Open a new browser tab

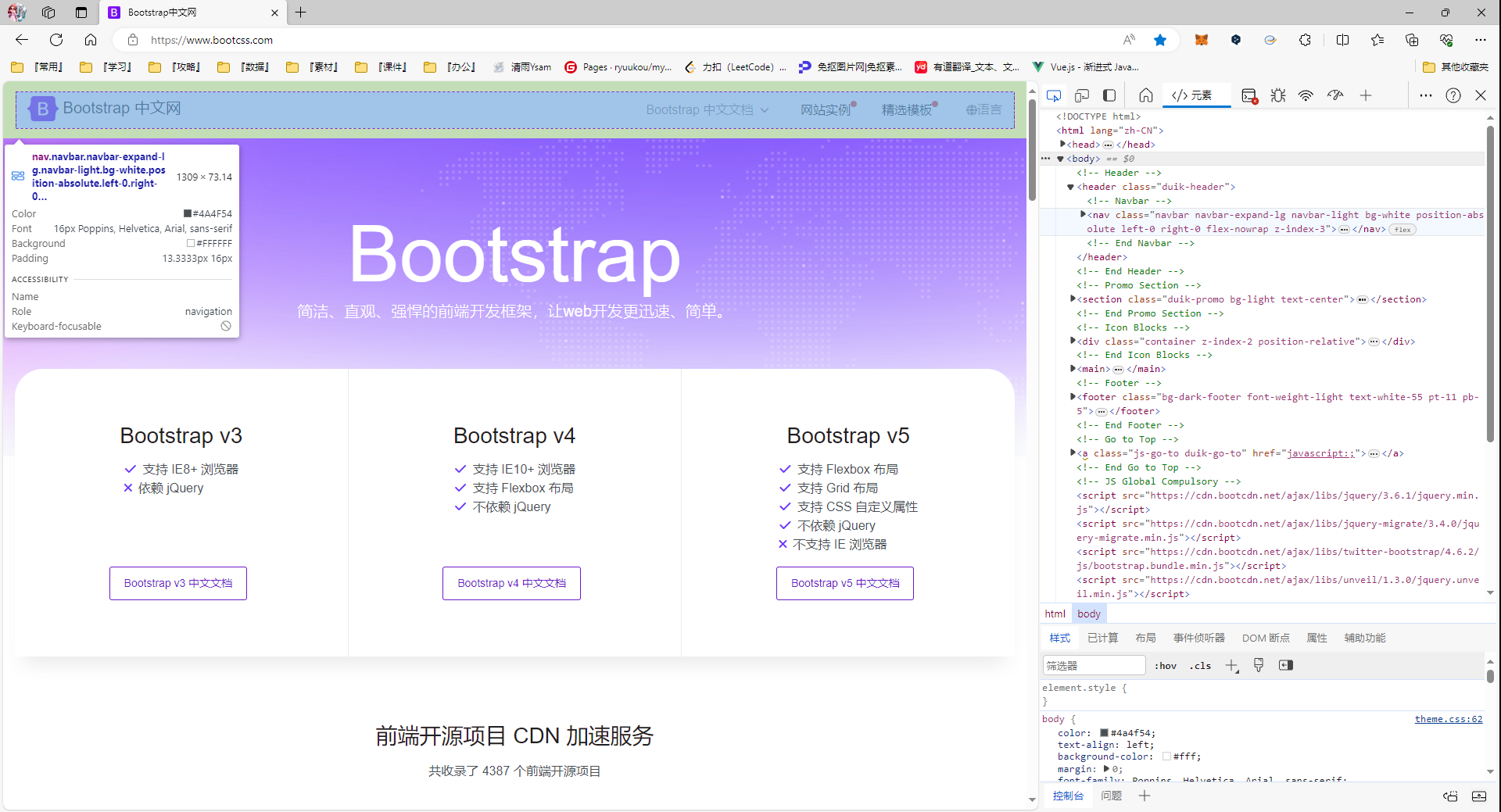pyautogui.click(x=301, y=13)
